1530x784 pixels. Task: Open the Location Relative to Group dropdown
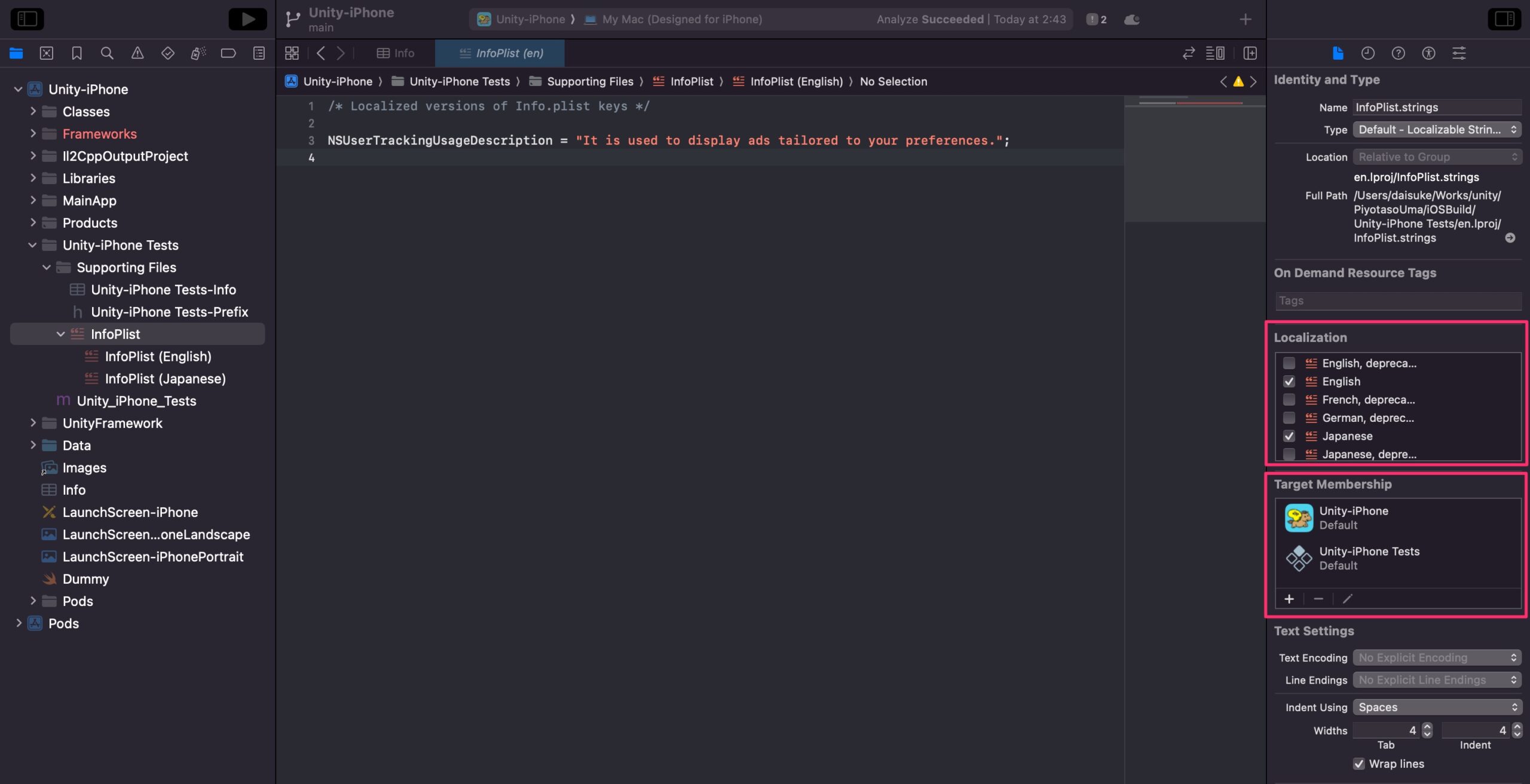(x=1437, y=157)
